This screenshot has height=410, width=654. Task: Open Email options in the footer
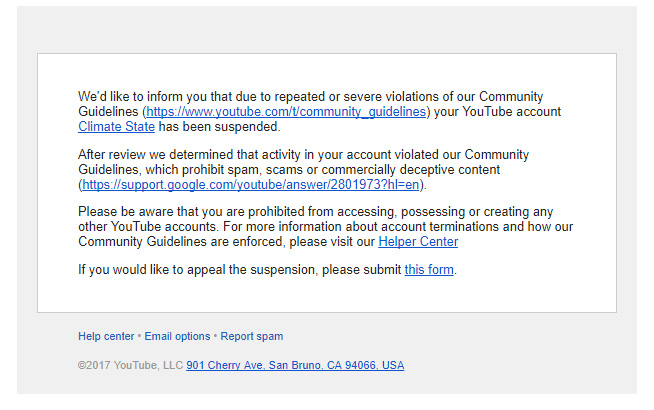tap(177, 337)
